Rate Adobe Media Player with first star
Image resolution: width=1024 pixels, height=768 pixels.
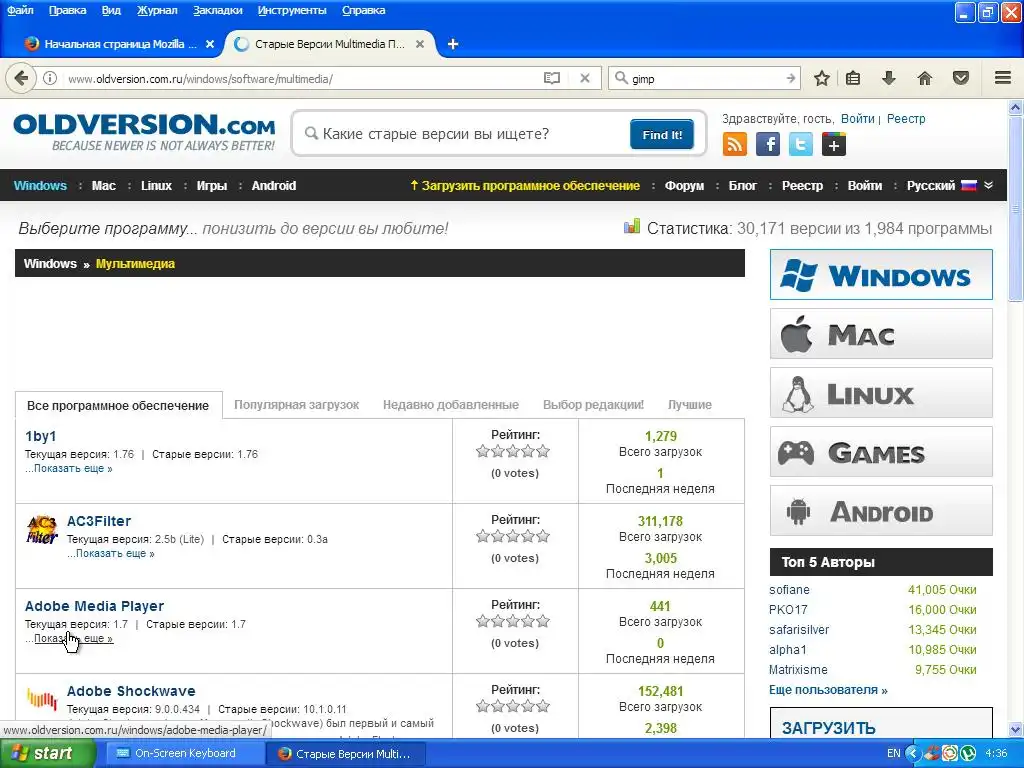(x=483, y=621)
